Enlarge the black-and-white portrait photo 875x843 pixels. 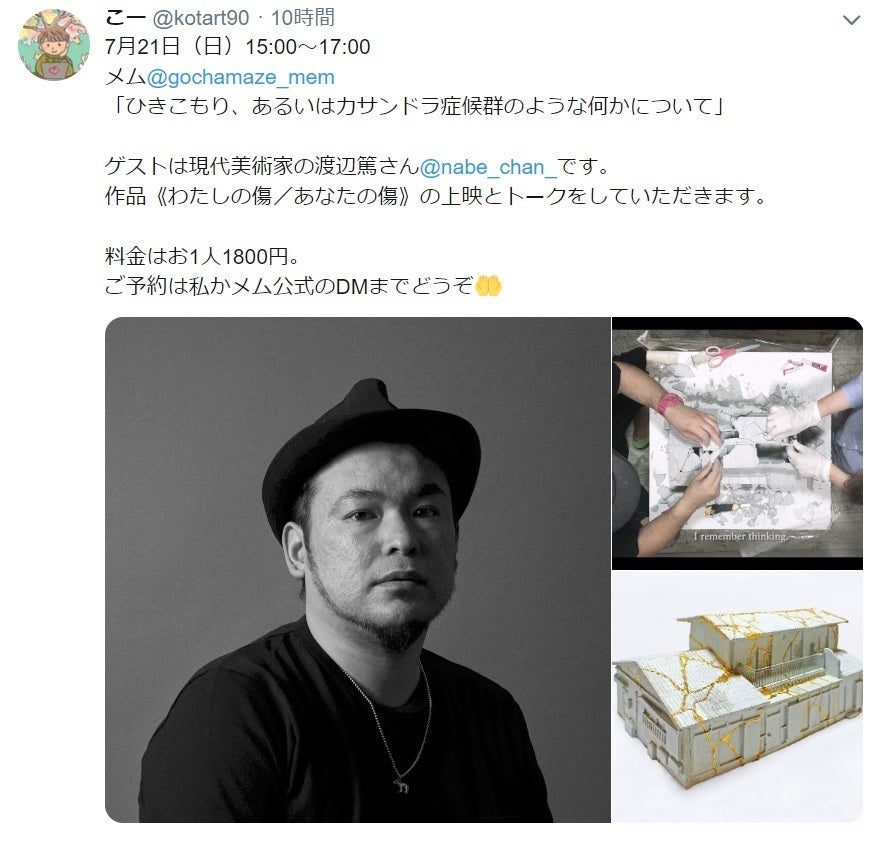pyautogui.click(x=357, y=570)
